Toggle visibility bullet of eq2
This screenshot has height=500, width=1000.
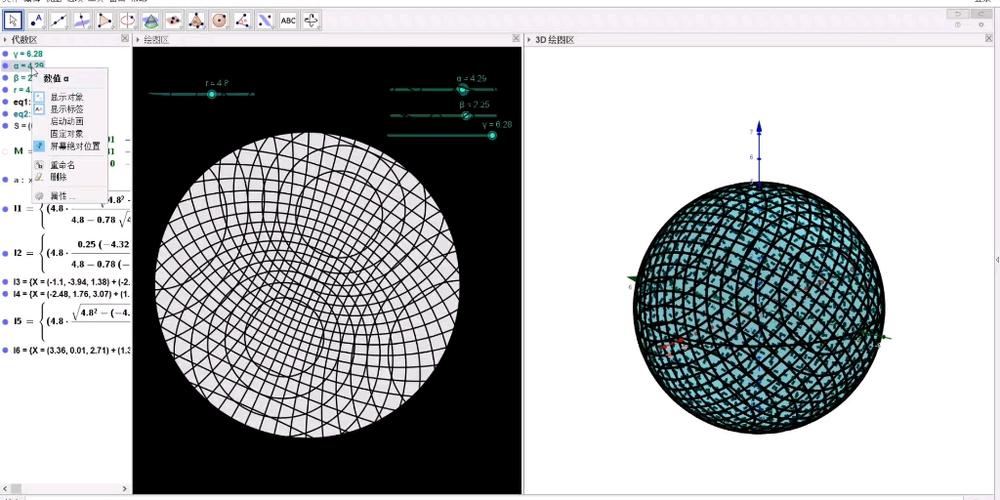click(x=6, y=114)
